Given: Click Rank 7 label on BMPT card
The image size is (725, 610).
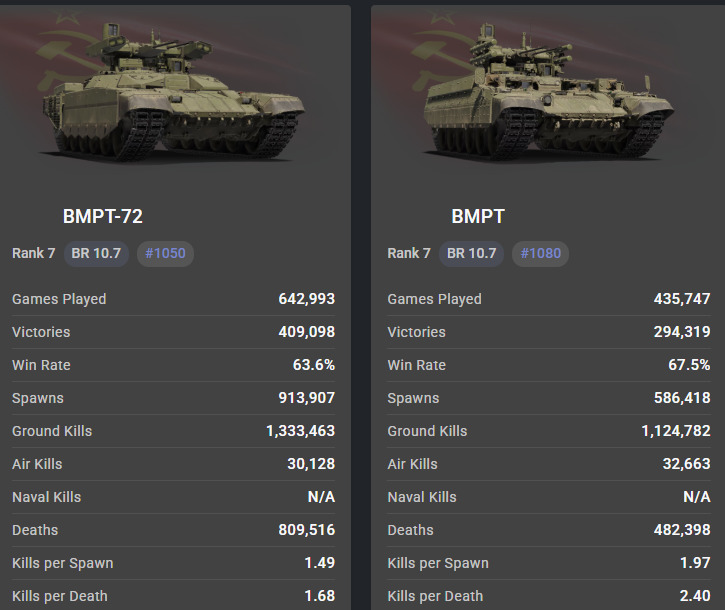Looking at the screenshot, I should (409, 253).
